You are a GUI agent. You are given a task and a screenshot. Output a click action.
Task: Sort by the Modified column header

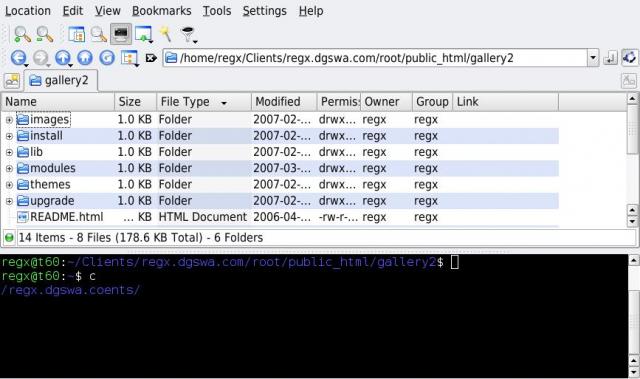(x=284, y=102)
